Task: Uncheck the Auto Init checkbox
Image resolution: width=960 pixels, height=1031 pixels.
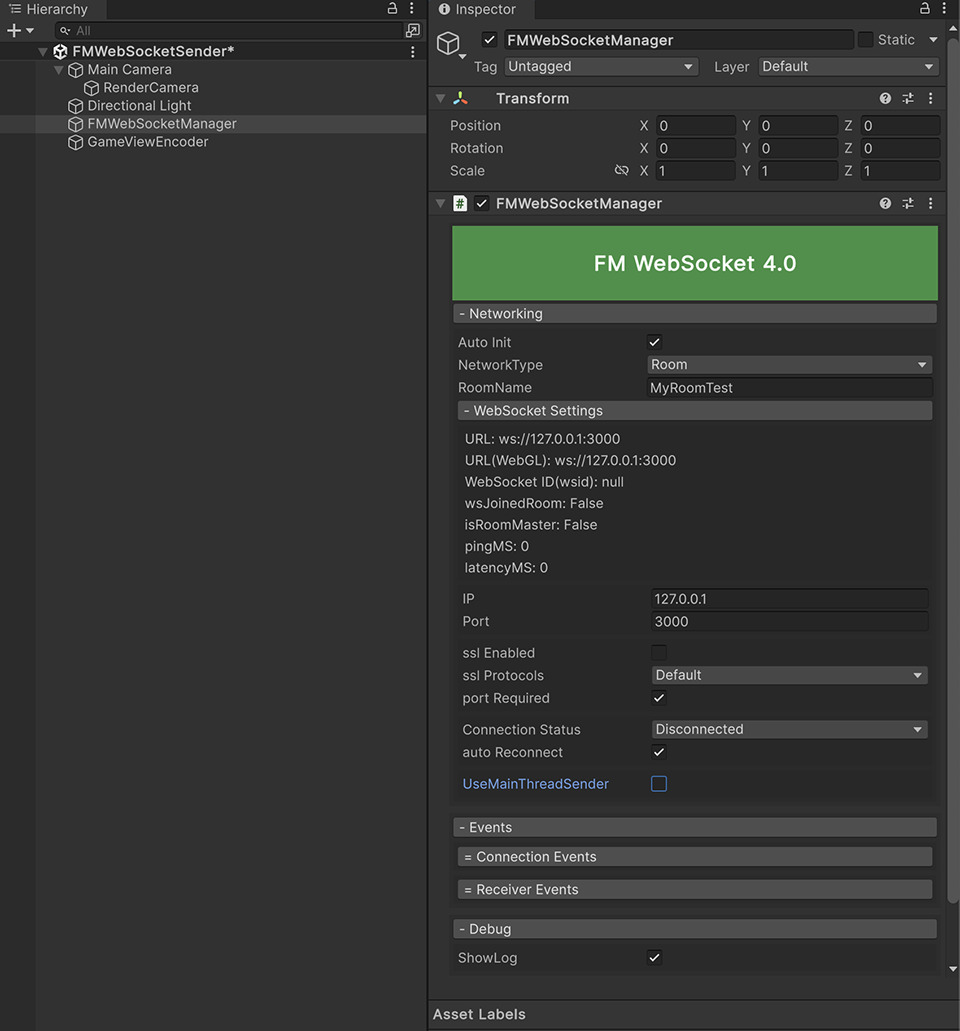Action: [654, 341]
